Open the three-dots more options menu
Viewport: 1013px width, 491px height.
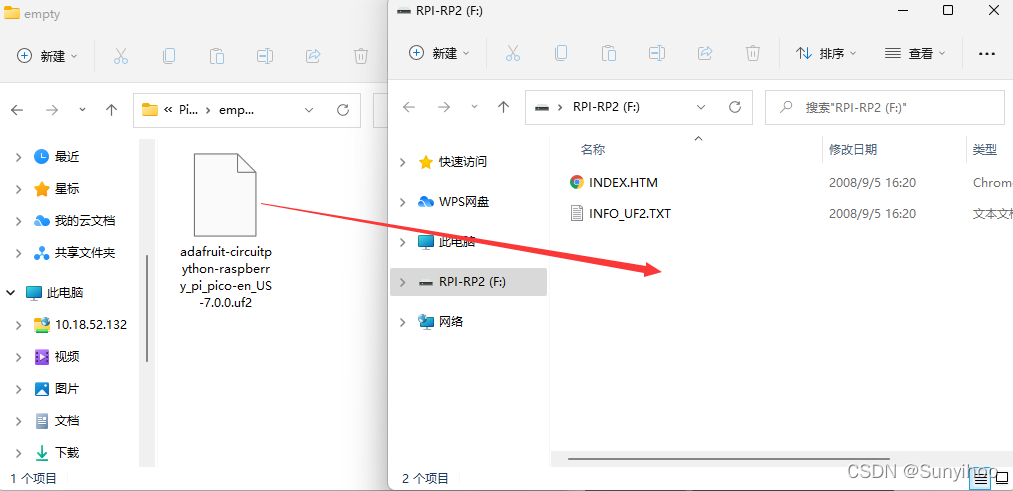(987, 54)
